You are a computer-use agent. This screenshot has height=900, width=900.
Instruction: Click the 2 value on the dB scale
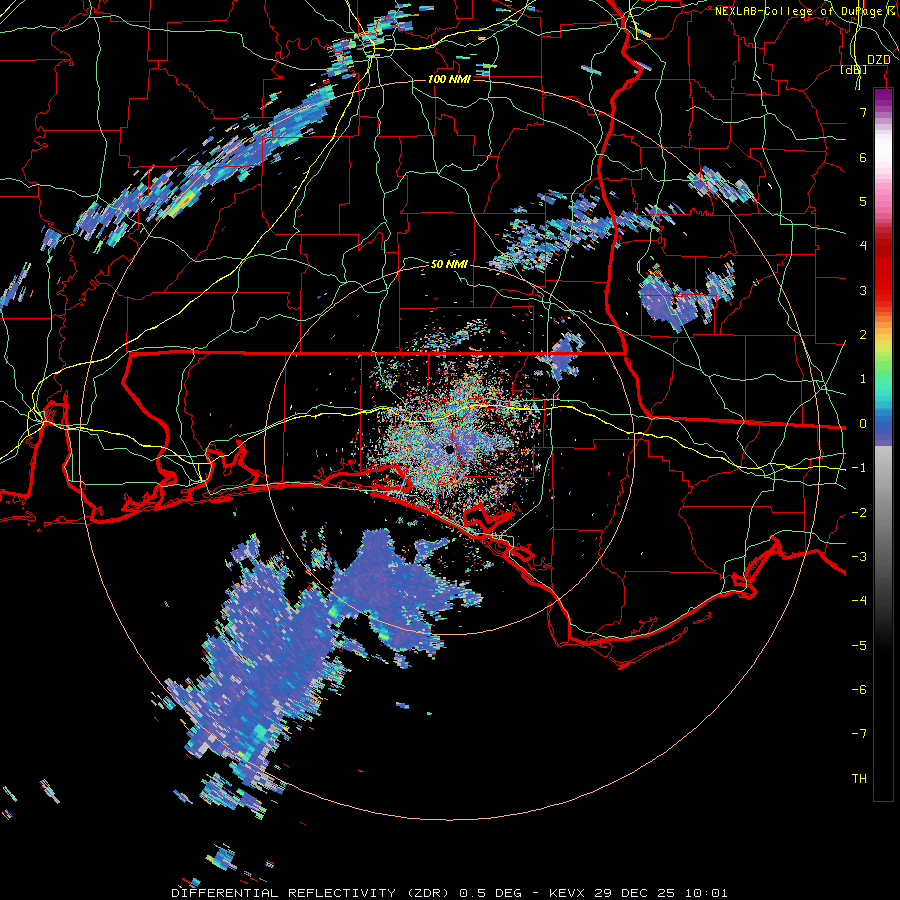pos(863,335)
